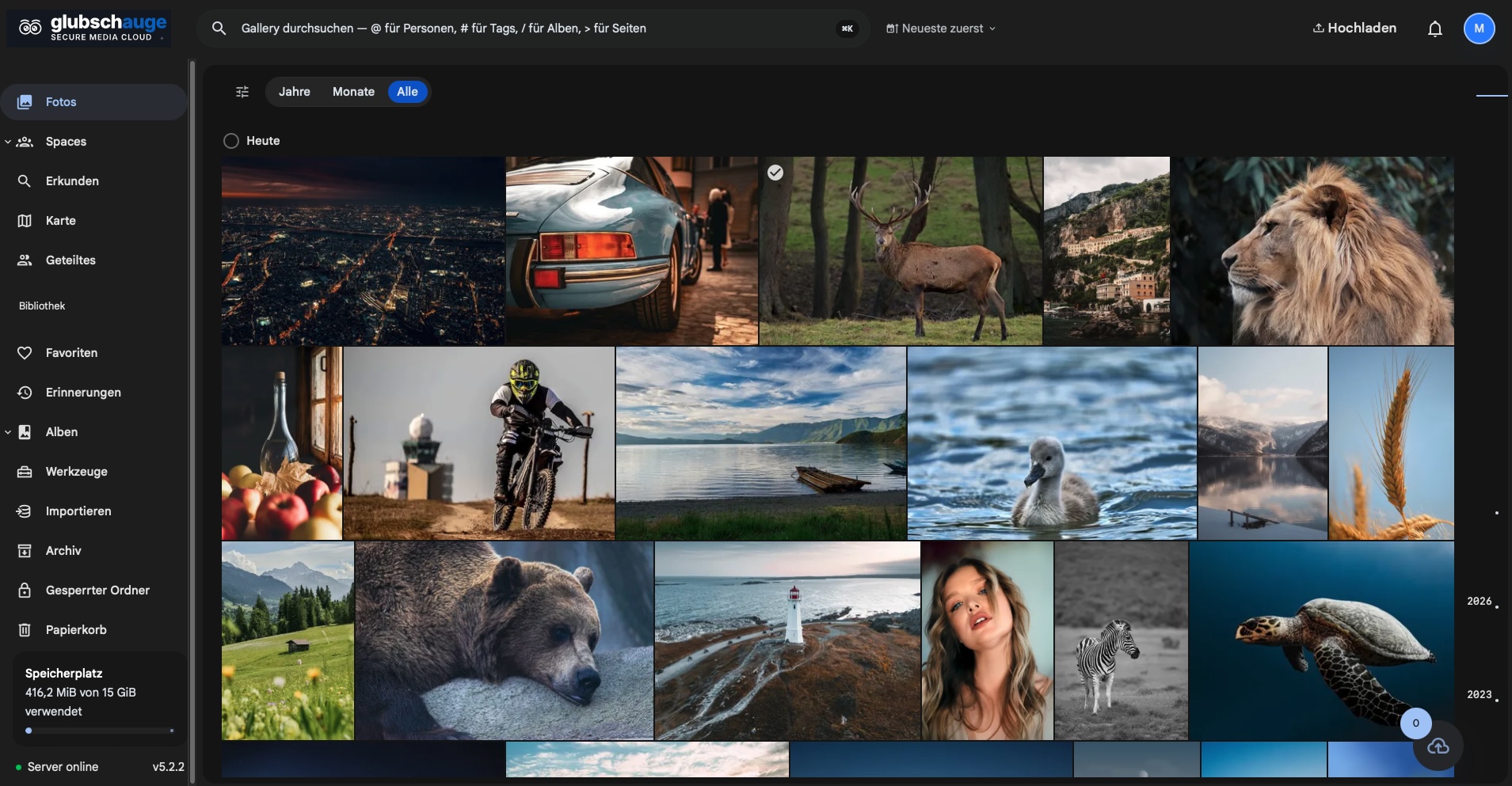Click the v5.2.2 version label
1512x786 pixels.
168,767
